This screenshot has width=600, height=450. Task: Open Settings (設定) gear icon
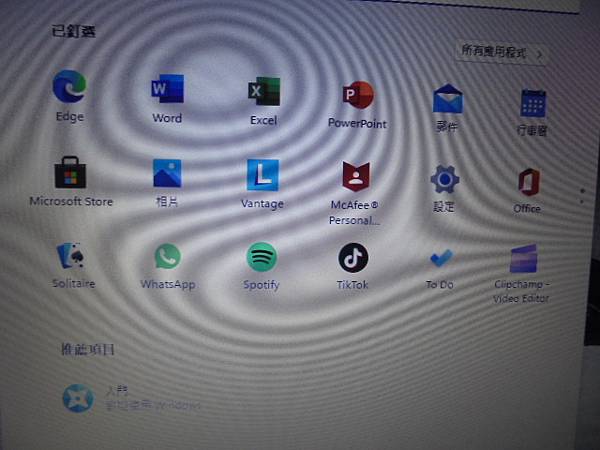point(445,179)
